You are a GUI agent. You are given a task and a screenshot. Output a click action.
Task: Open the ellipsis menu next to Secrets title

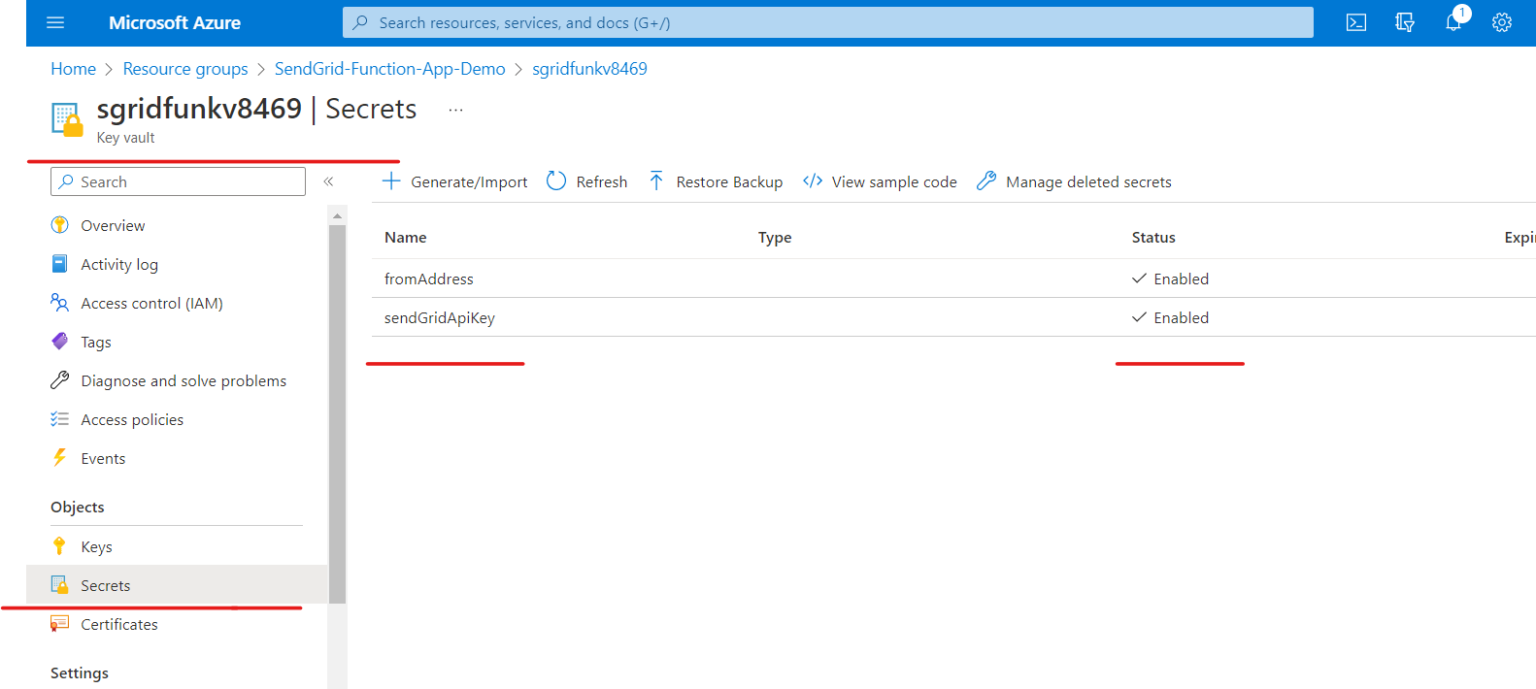click(456, 108)
